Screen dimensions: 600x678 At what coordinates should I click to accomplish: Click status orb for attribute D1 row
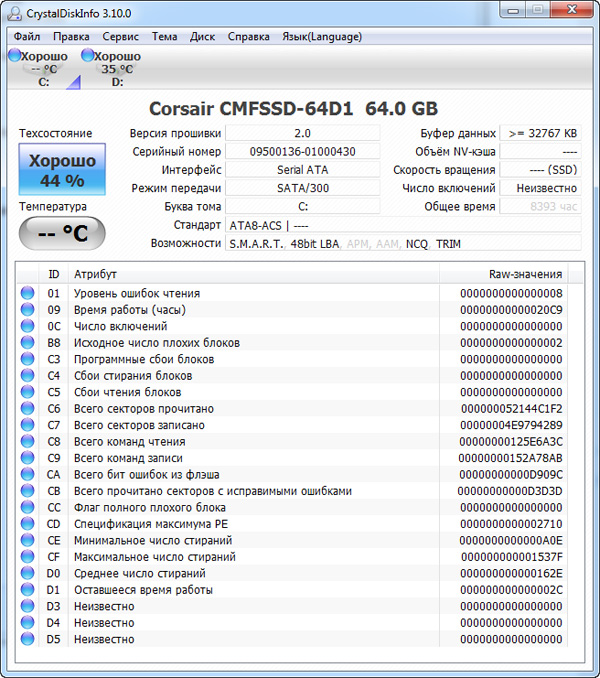tap(27, 590)
